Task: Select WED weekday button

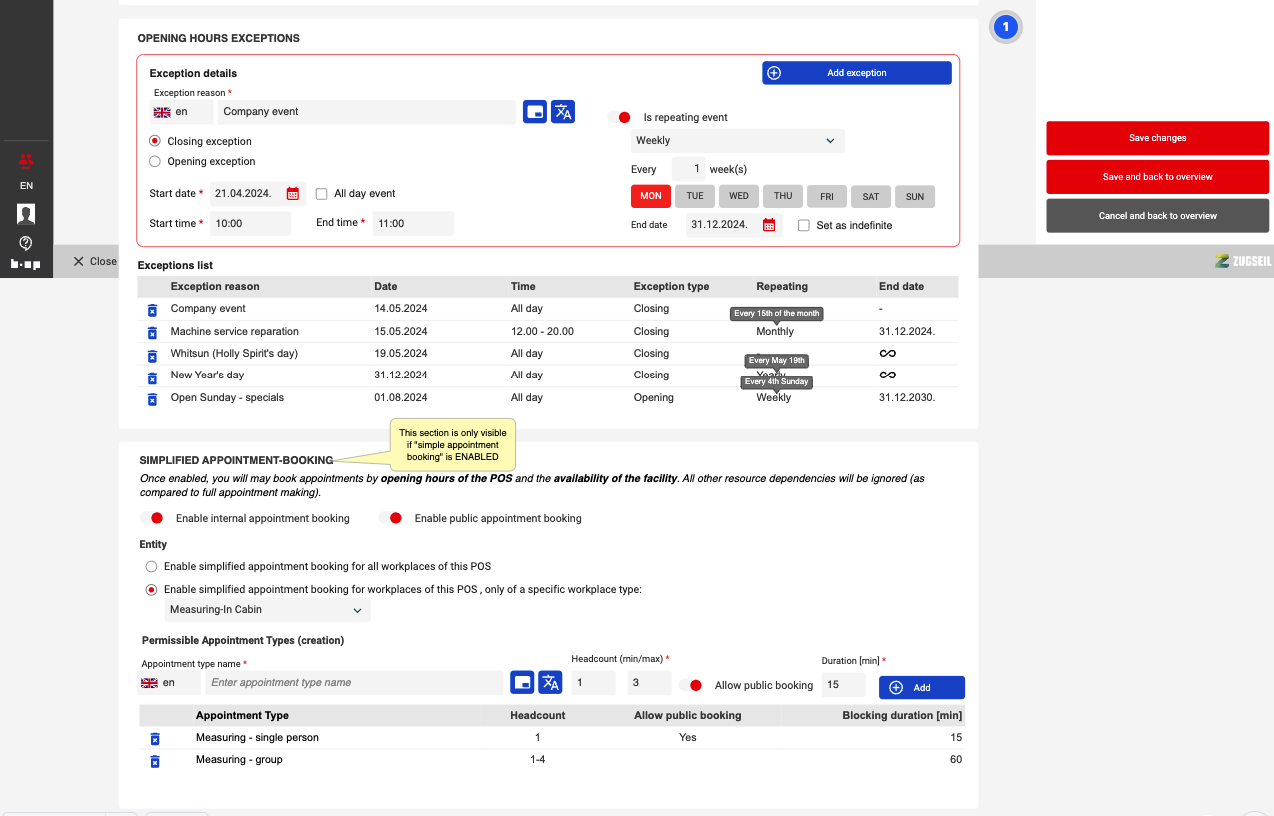Action: pyautogui.click(x=739, y=197)
